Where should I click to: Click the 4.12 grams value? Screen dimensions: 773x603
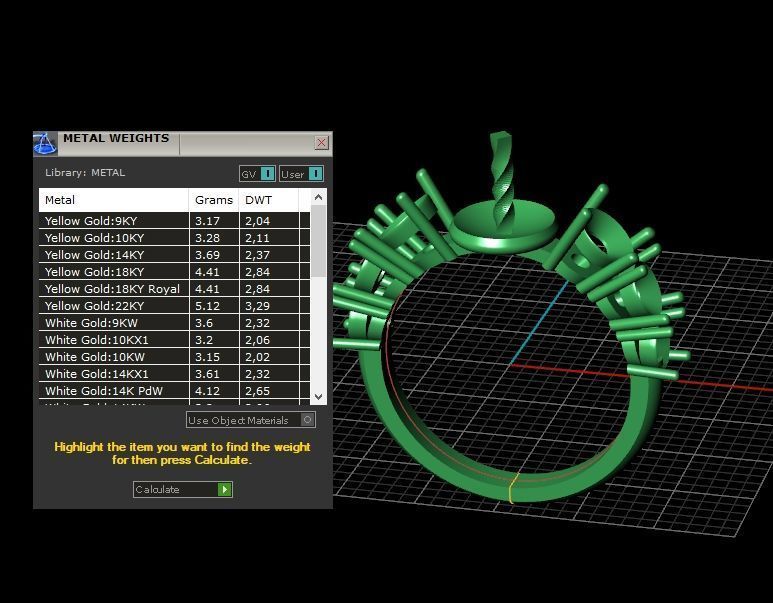pos(207,391)
